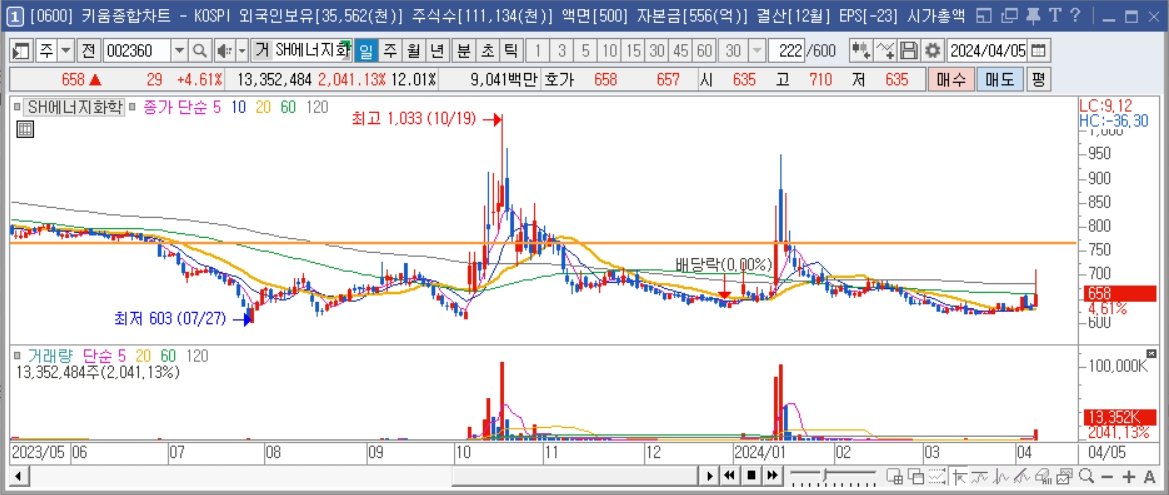This screenshot has height=495, width=1169.
Task: Select the 일 daily period tab
Action: 365,51
